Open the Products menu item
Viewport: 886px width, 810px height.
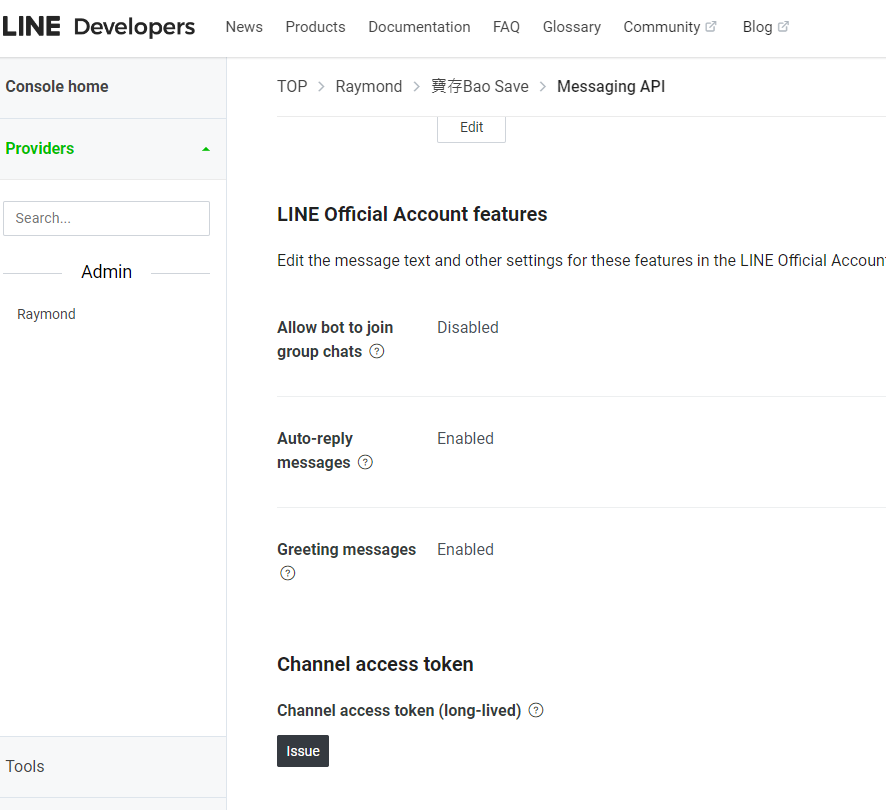click(x=315, y=27)
